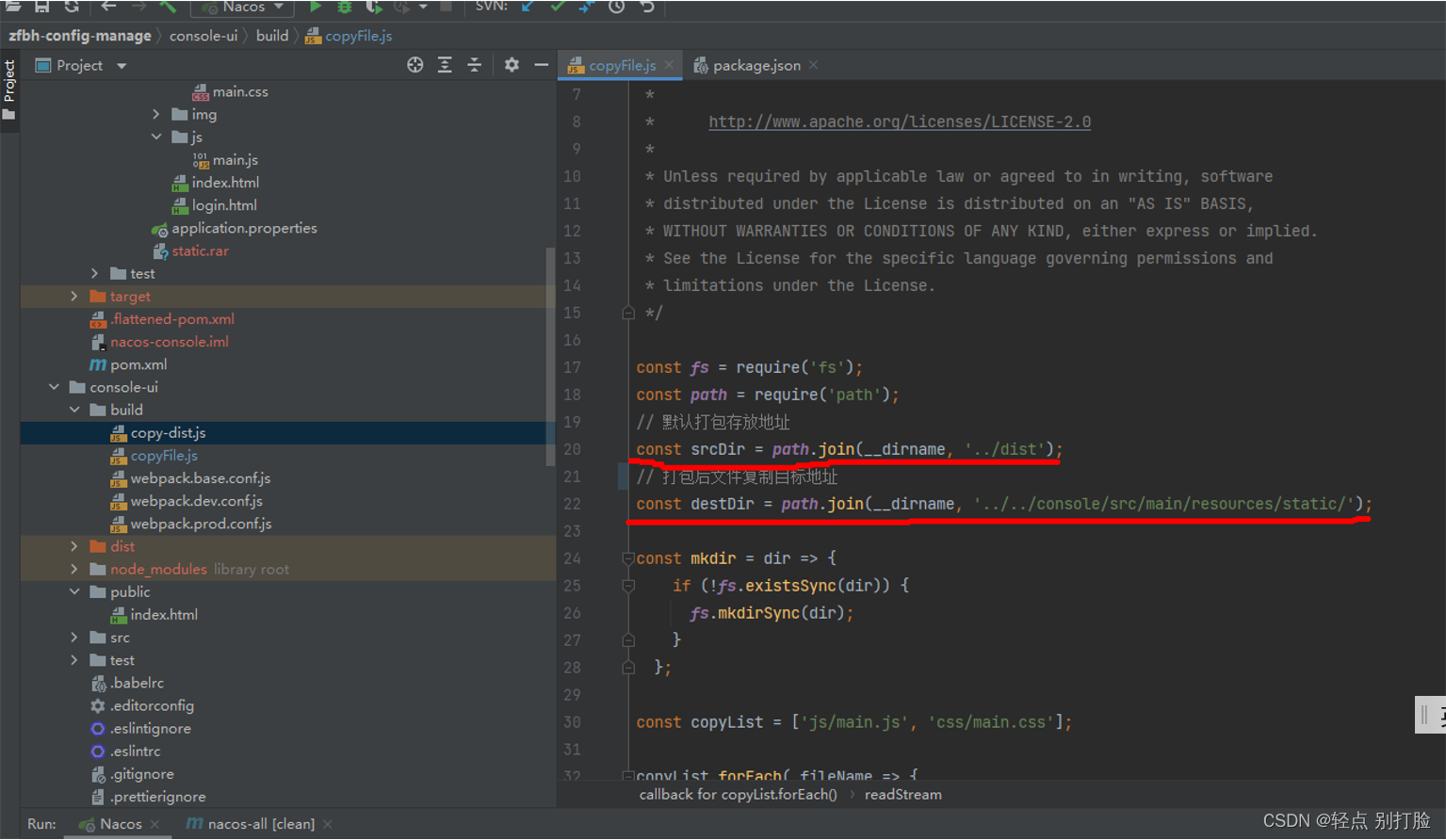Viewport: 1446px width, 840px height.
Task: Click zfbh-config-manage in the breadcrumb
Action: pyautogui.click(x=80, y=36)
